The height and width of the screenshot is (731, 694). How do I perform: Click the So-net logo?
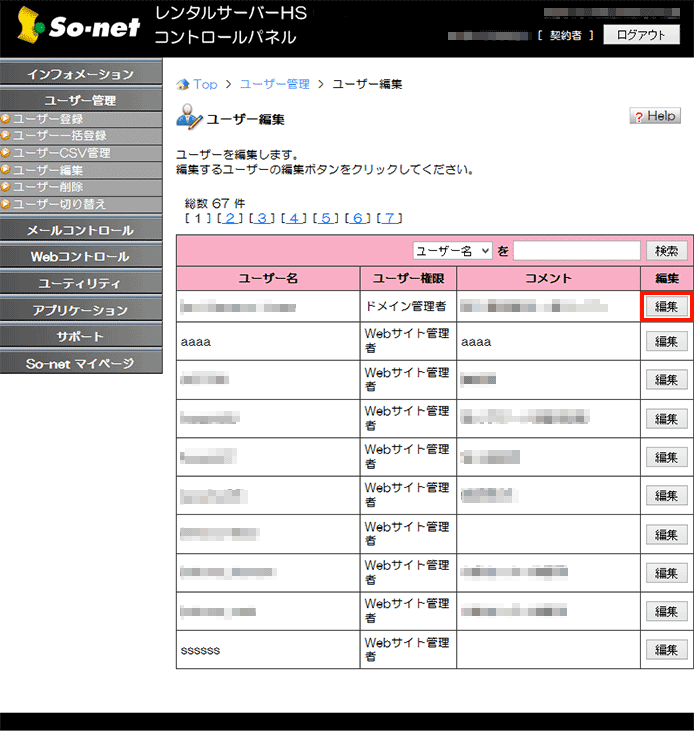coord(78,29)
